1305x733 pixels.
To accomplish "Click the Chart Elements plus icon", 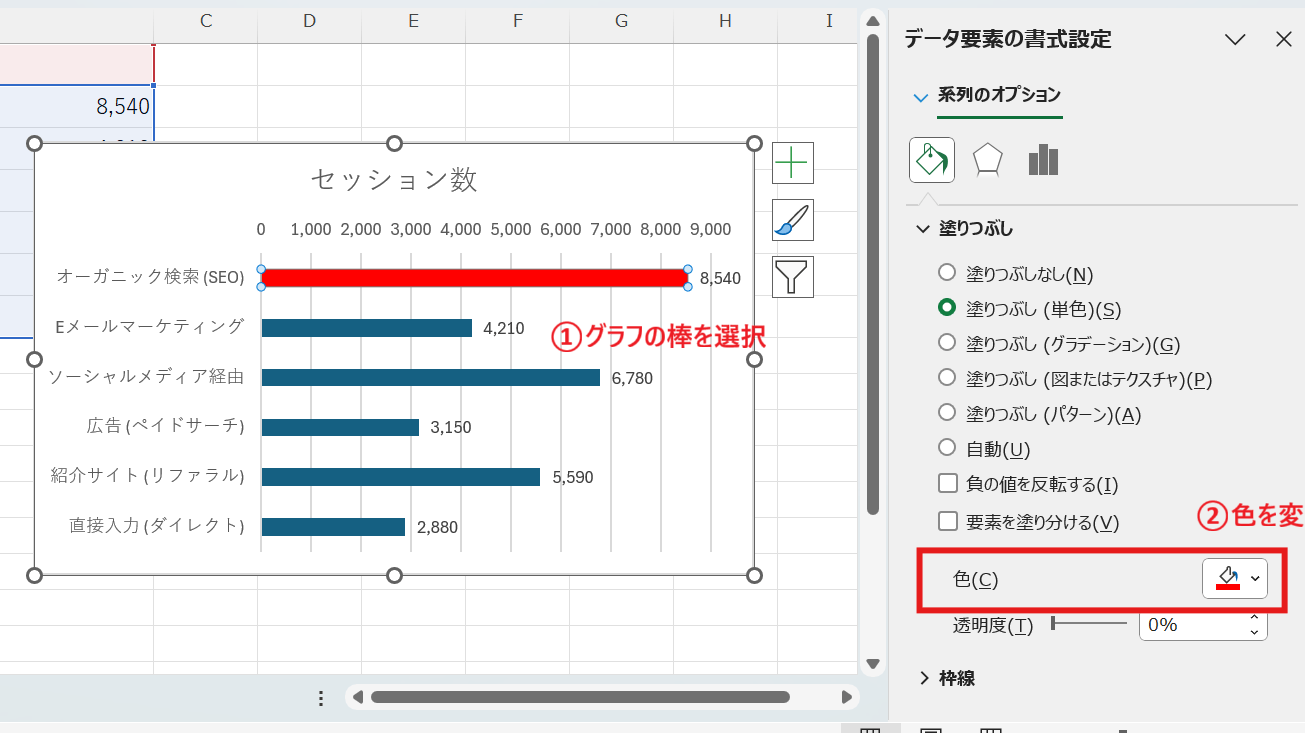I will (792, 163).
